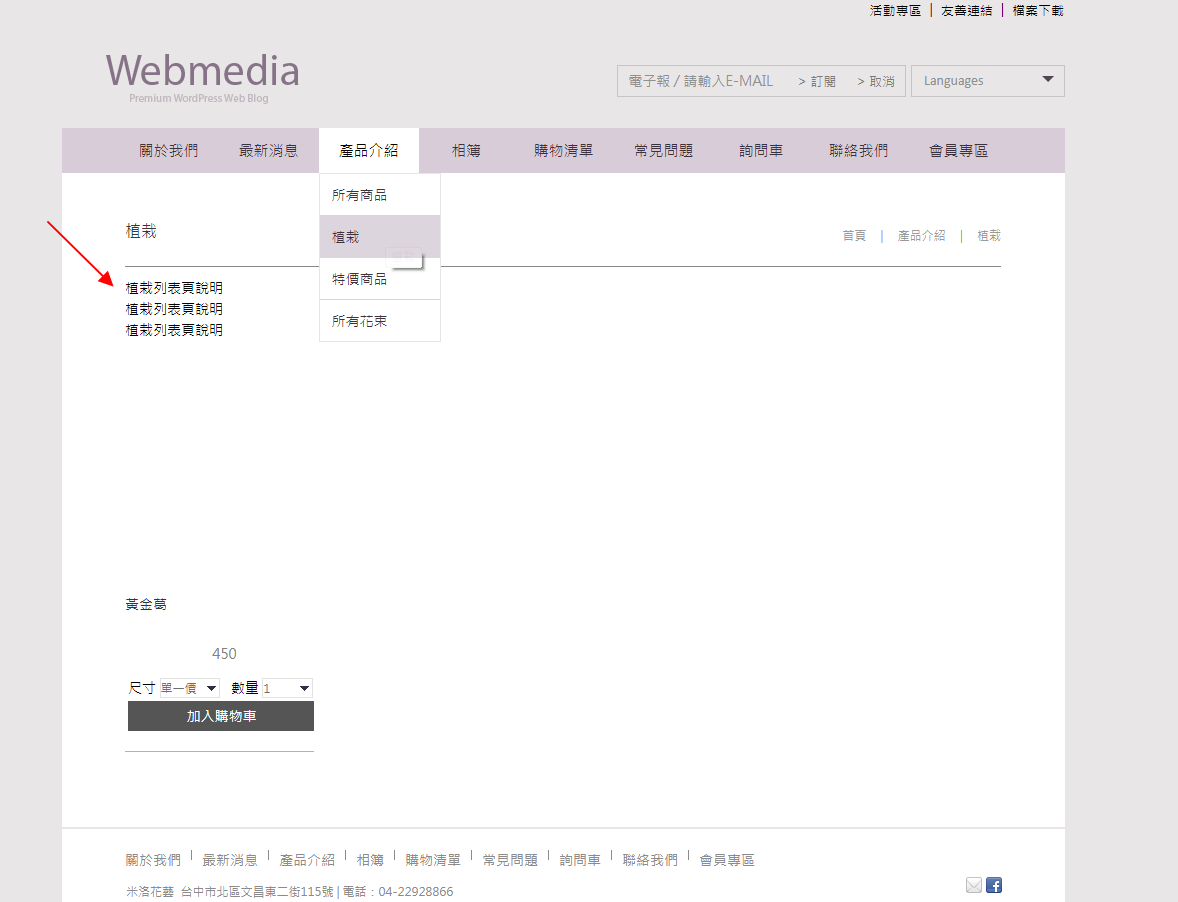Select 所有商品 from the product submenu
Screen dimensions: 1178x902
(360, 195)
